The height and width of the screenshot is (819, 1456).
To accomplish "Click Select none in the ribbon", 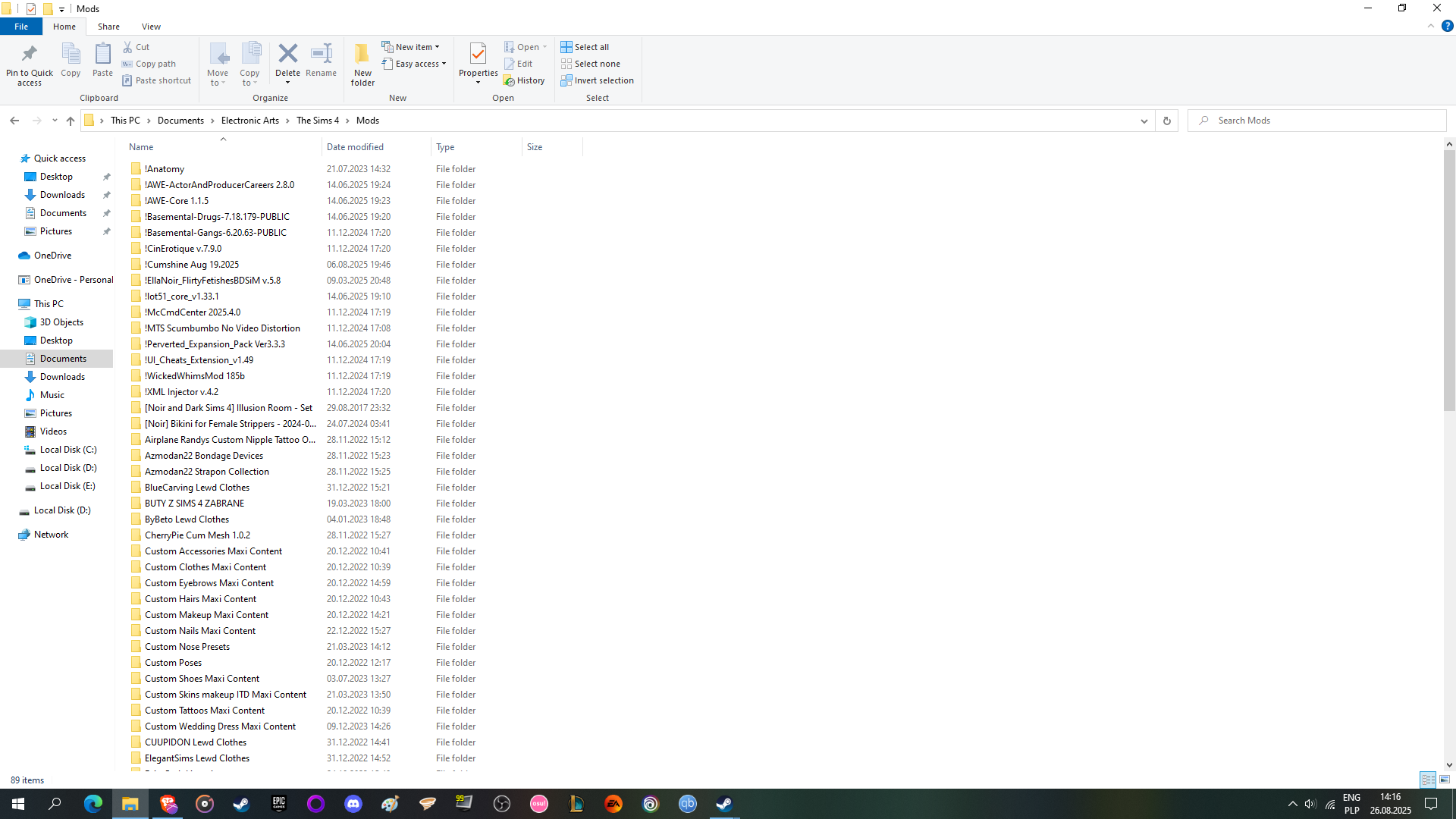I will point(590,64).
